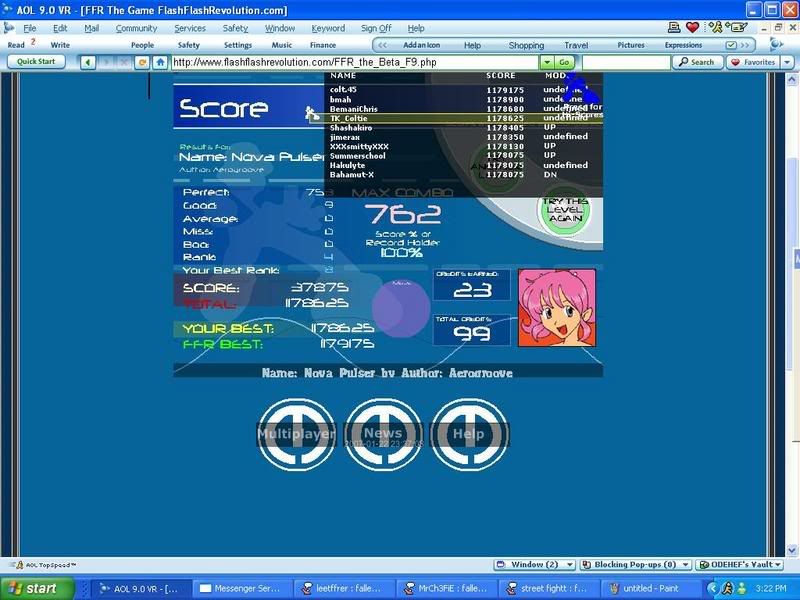The height and width of the screenshot is (600, 800).
Task: Switch to untitled - Paint taskbar window
Action: (651, 588)
